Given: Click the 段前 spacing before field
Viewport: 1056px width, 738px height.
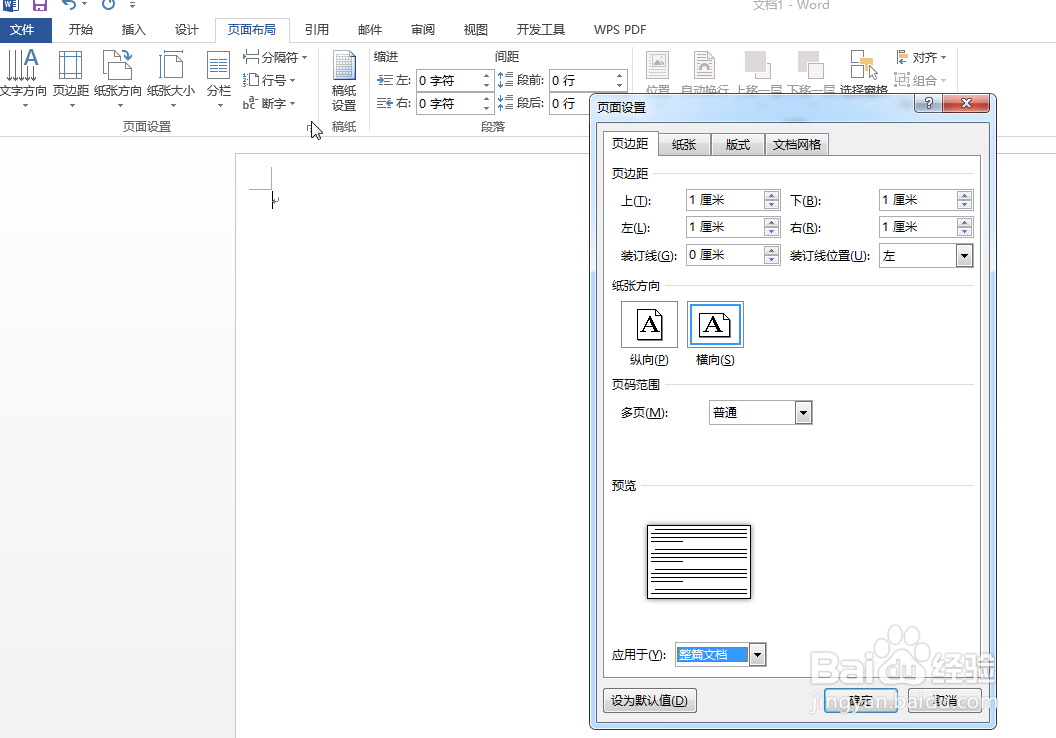Looking at the screenshot, I should pyautogui.click(x=582, y=81).
